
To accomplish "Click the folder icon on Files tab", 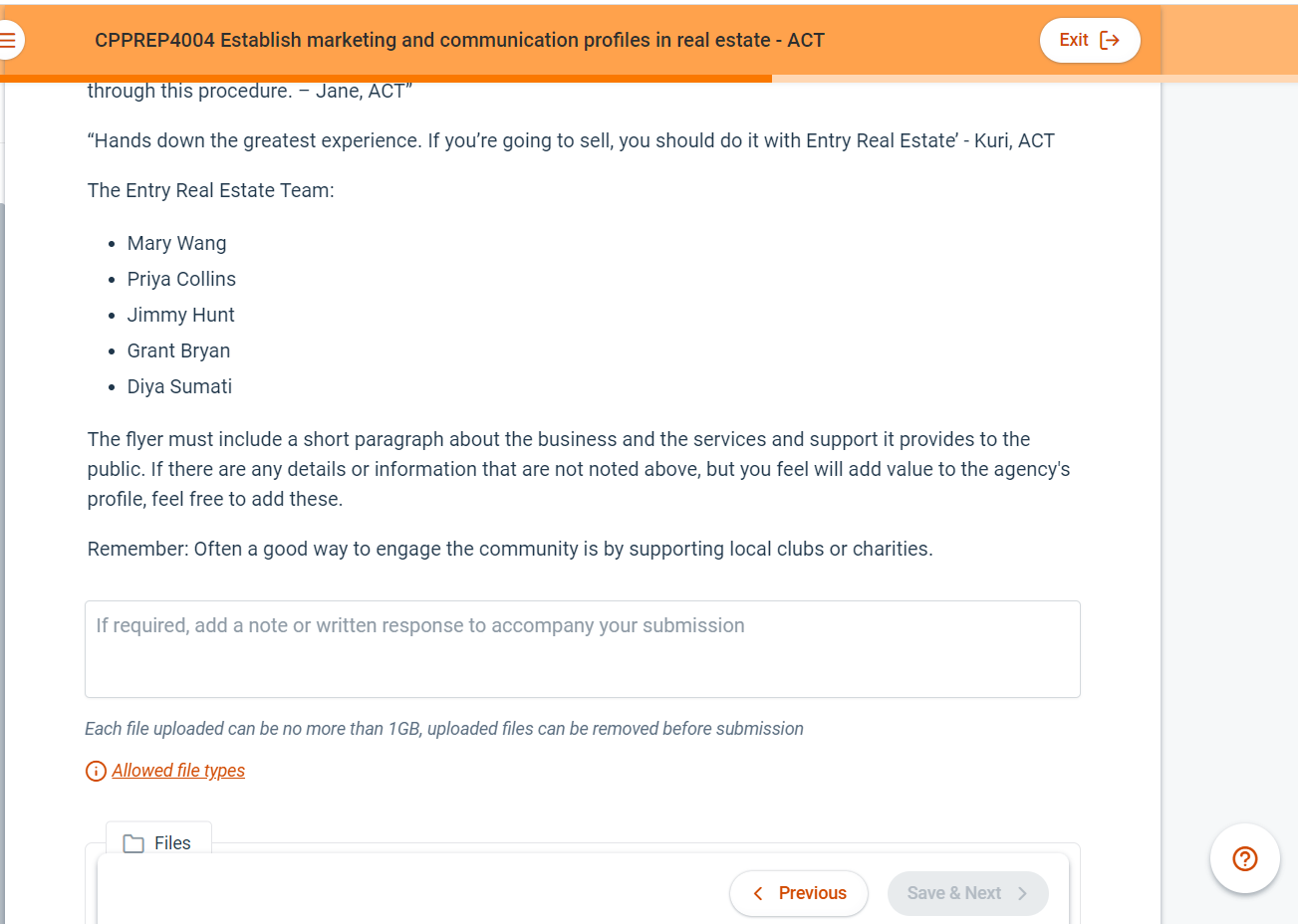I will pos(133,843).
